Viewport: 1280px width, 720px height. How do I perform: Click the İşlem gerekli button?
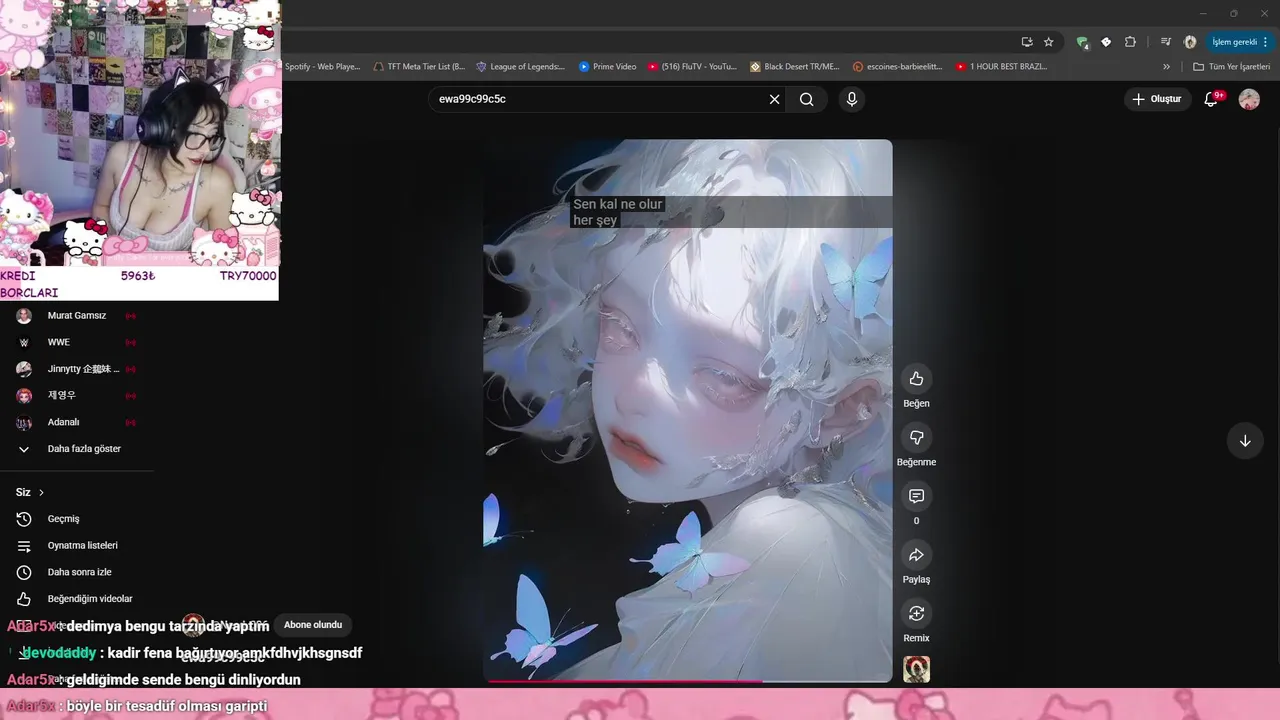coord(1238,42)
